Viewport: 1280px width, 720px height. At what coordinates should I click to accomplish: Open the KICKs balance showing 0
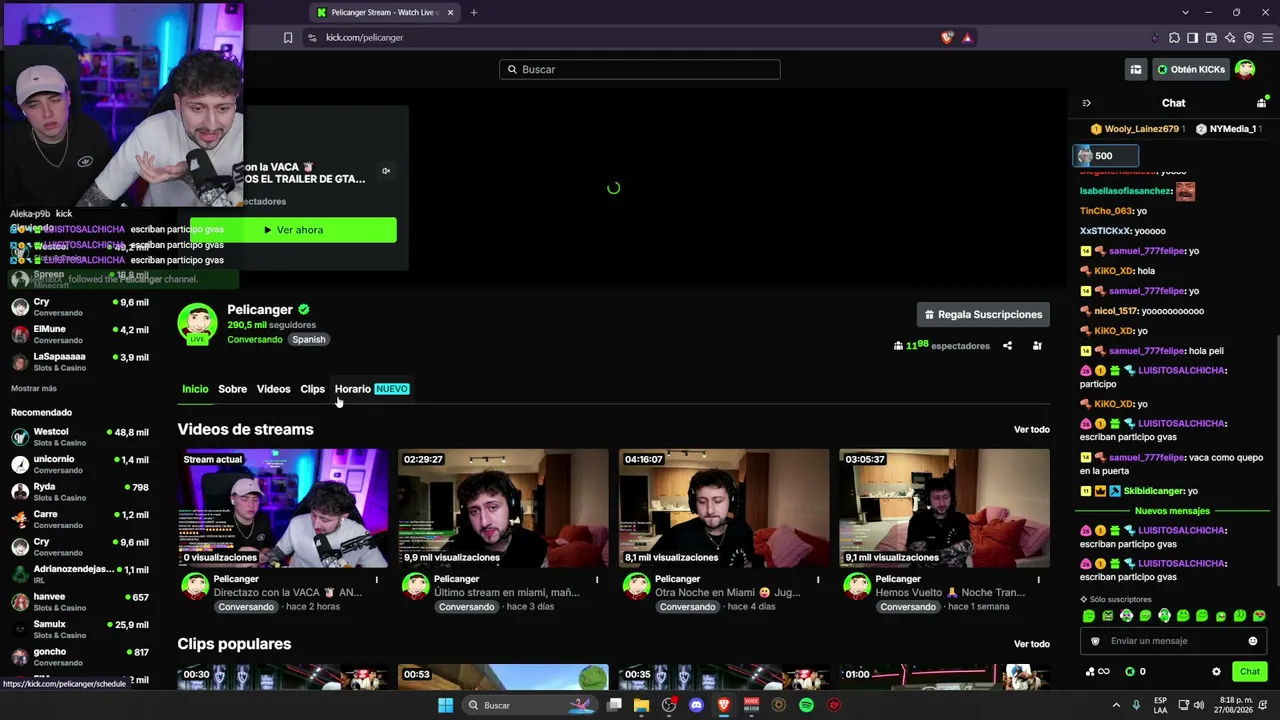coord(1135,672)
